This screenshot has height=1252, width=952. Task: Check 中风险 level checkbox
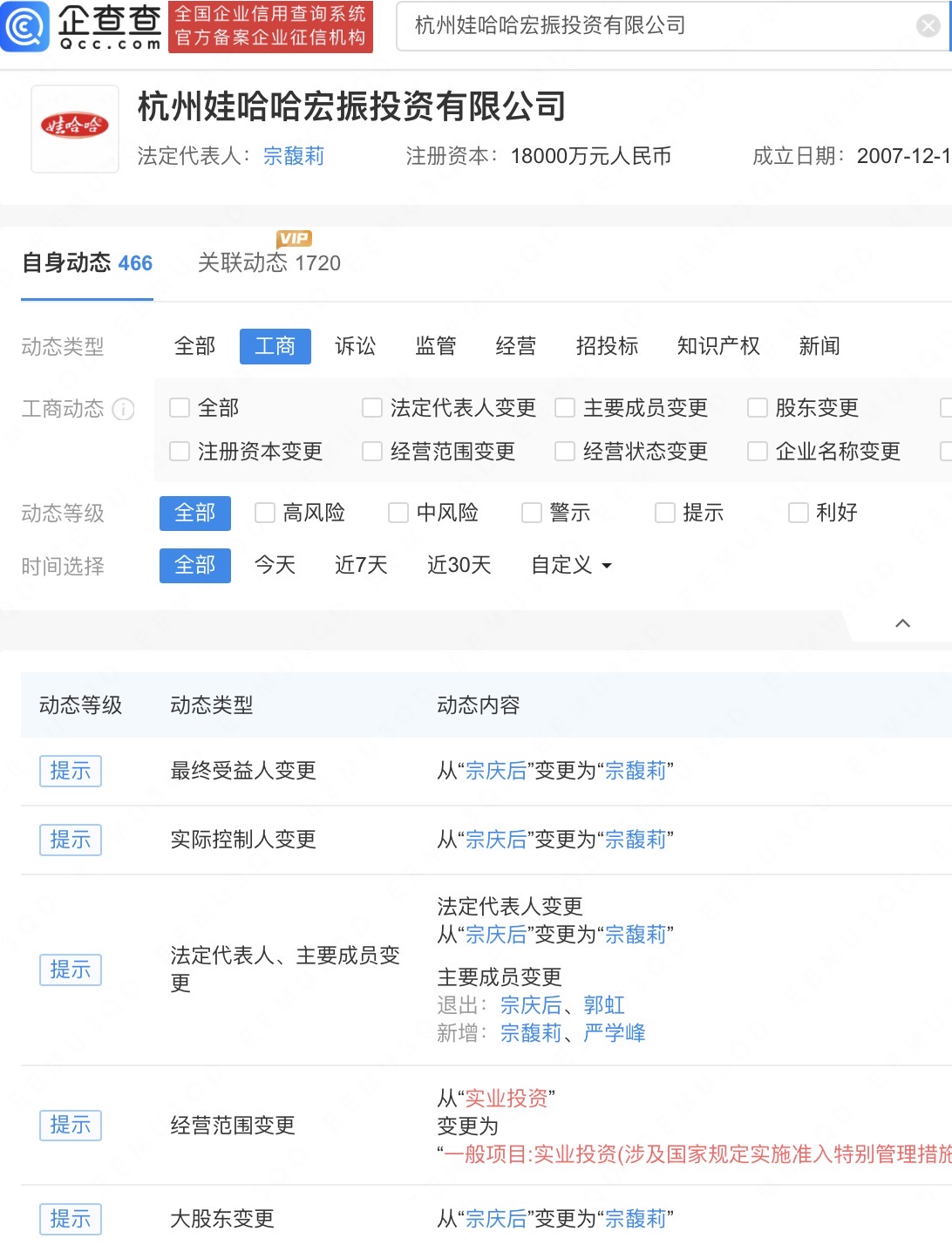[x=398, y=513]
